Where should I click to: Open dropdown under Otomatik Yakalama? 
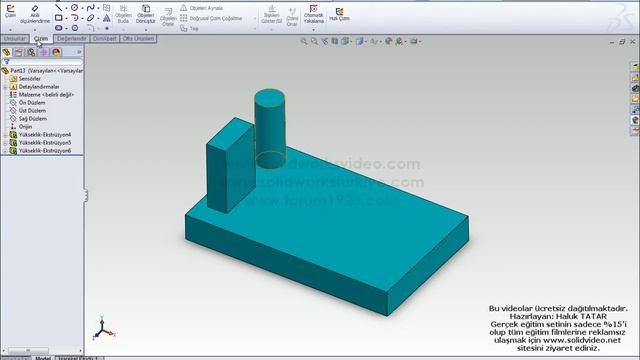pos(313,30)
